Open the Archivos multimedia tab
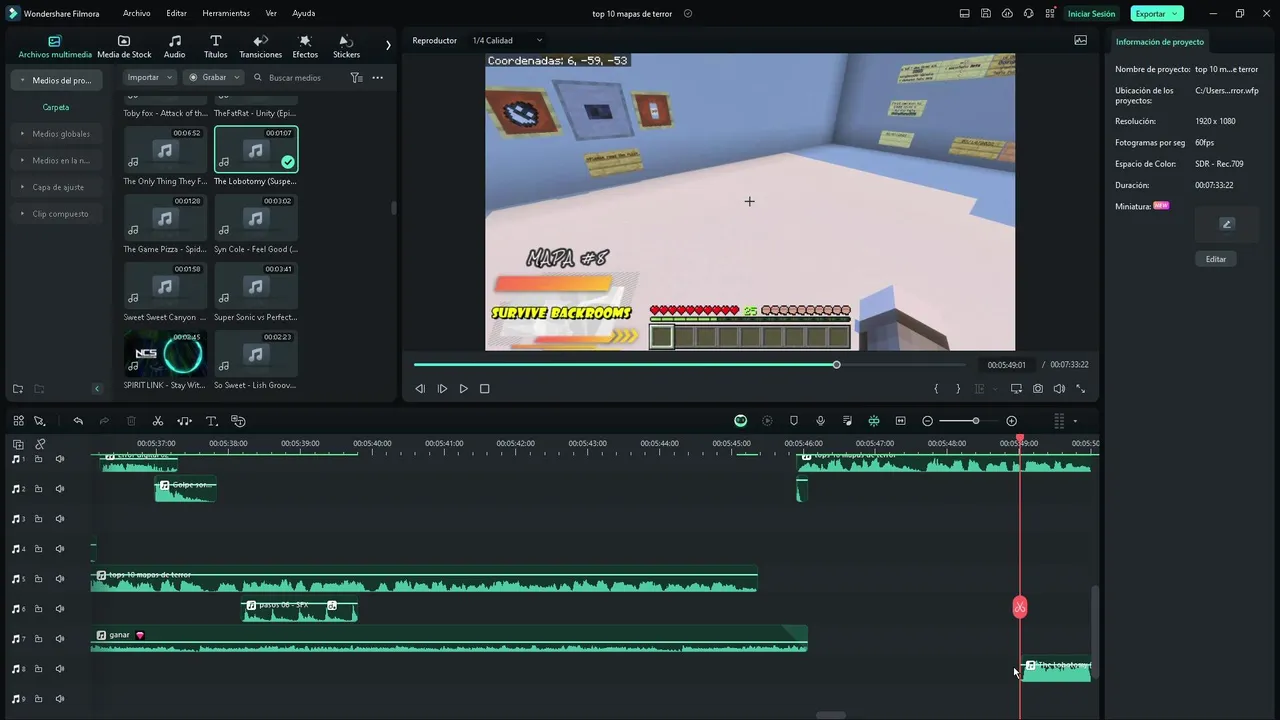Image resolution: width=1280 pixels, height=720 pixels. [x=55, y=47]
